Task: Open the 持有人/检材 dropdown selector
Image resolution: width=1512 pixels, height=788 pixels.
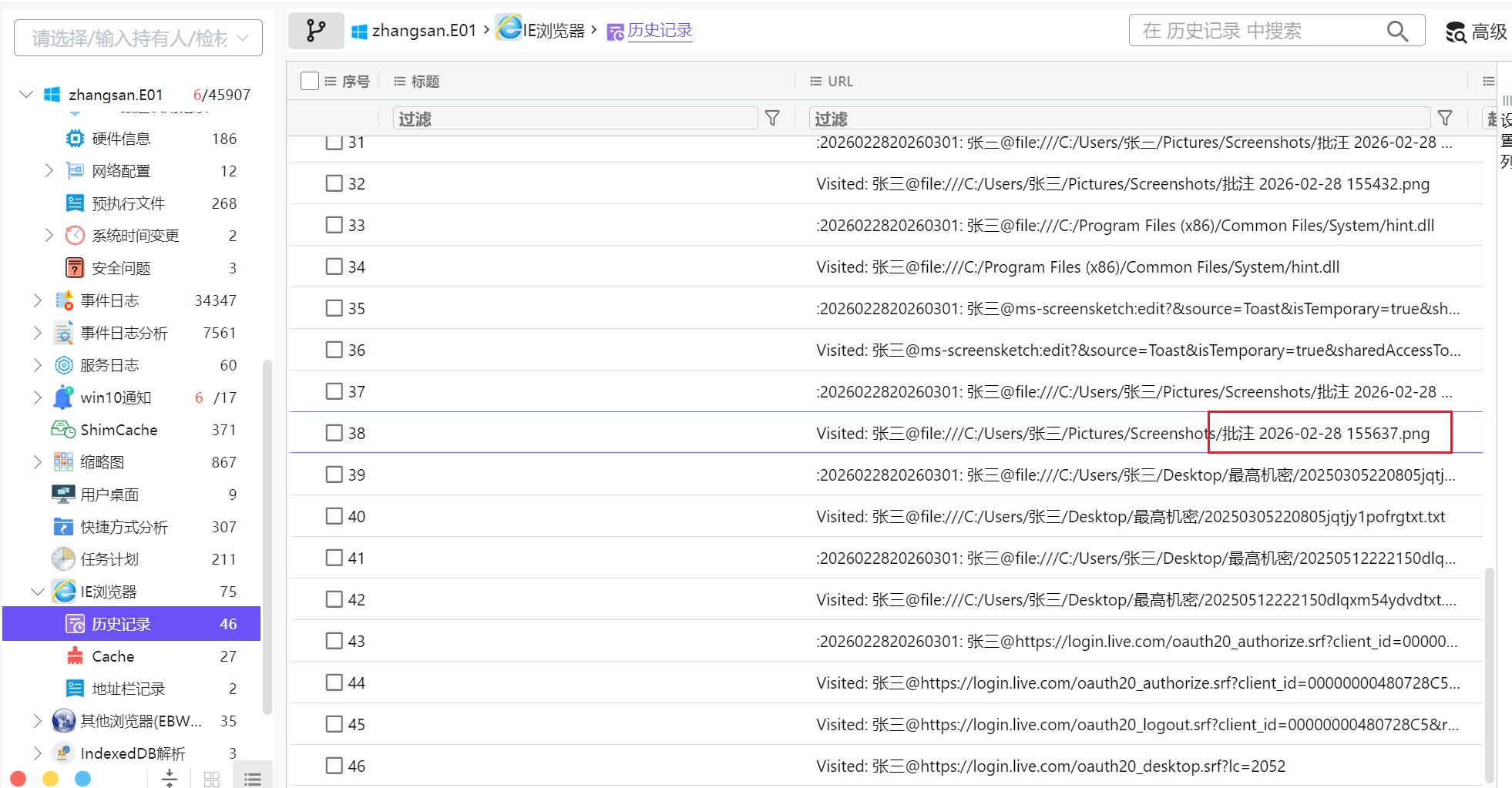Action: [139, 38]
